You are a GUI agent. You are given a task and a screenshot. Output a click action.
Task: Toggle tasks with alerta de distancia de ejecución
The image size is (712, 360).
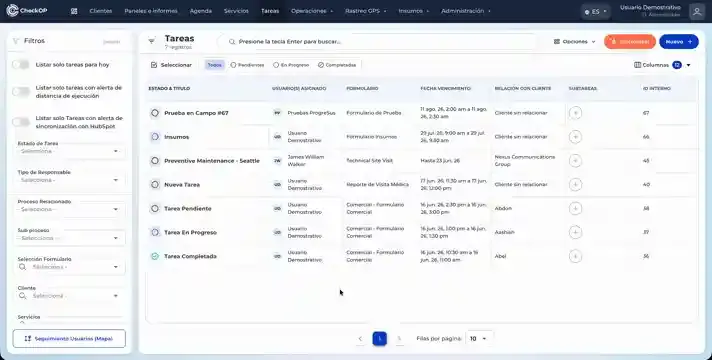[x=21, y=92]
